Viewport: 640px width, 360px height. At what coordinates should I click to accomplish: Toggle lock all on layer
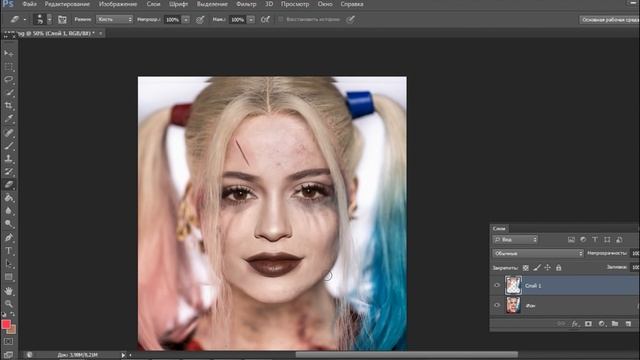tap(558, 268)
